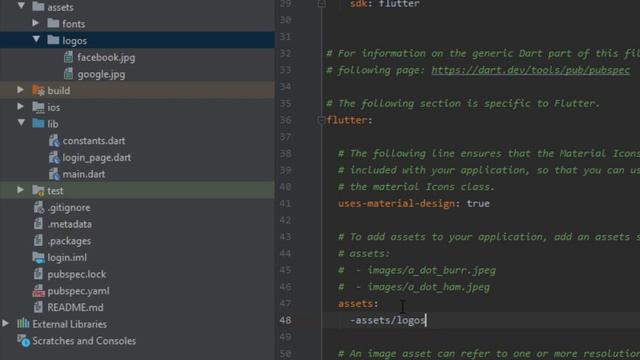Collapse the logos folder arrow

pos(36,39)
